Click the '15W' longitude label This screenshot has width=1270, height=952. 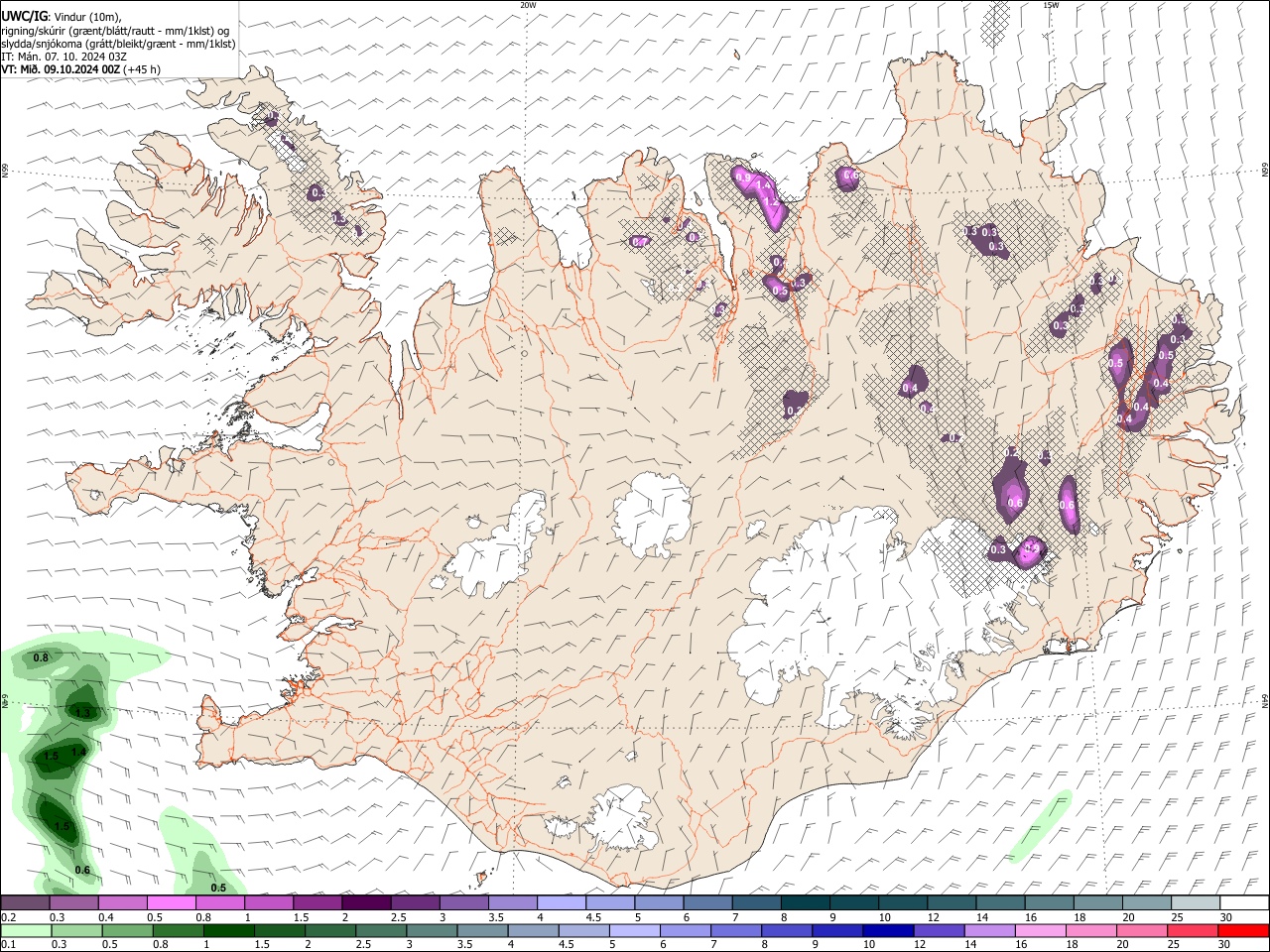tap(1051, 4)
